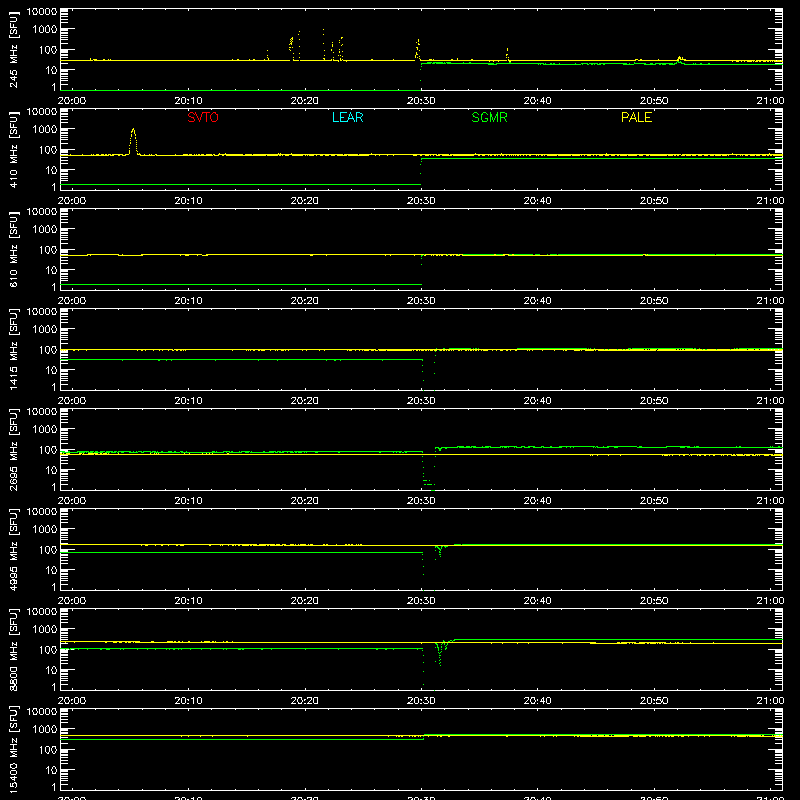
Task: Click the 10 value on the 1415 MHz axis
Action: tap(51, 370)
